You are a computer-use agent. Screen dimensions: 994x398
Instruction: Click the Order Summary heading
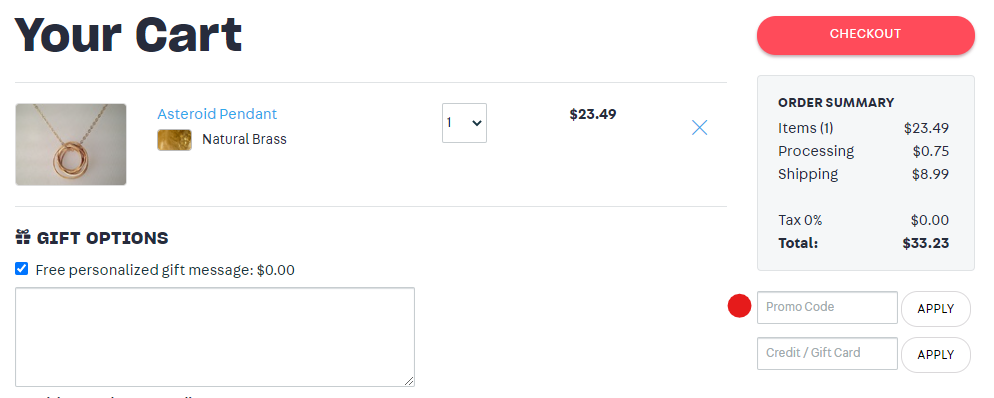836,103
